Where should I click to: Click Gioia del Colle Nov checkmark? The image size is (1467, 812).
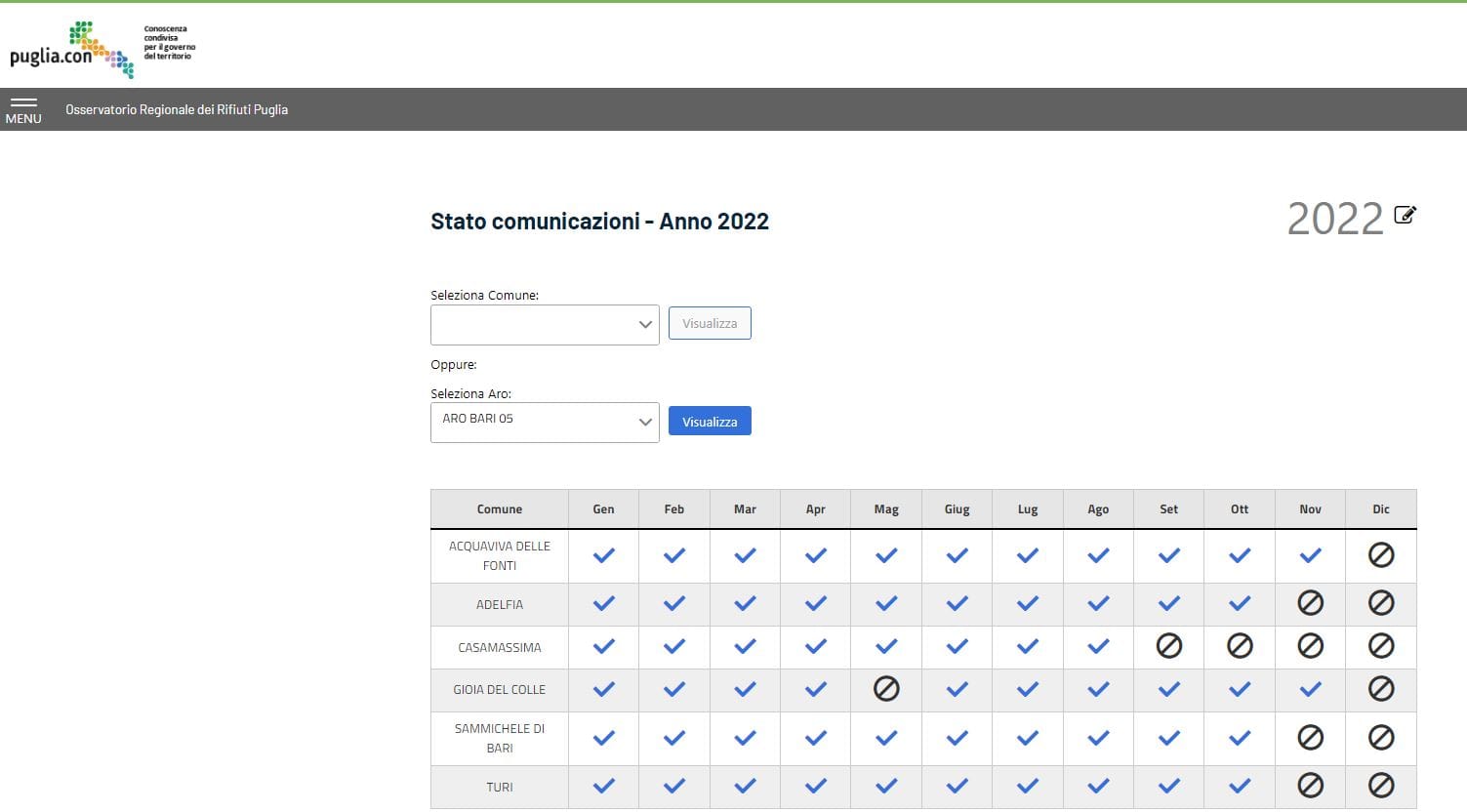[x=1311, y=689]
